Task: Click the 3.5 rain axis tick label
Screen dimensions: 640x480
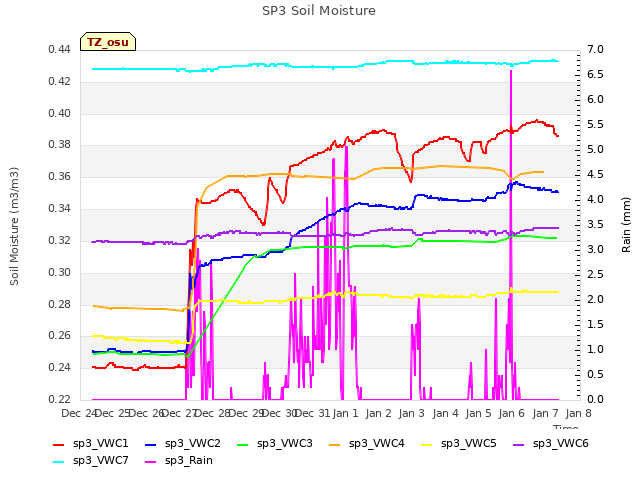Action: [x=595, y=224]
